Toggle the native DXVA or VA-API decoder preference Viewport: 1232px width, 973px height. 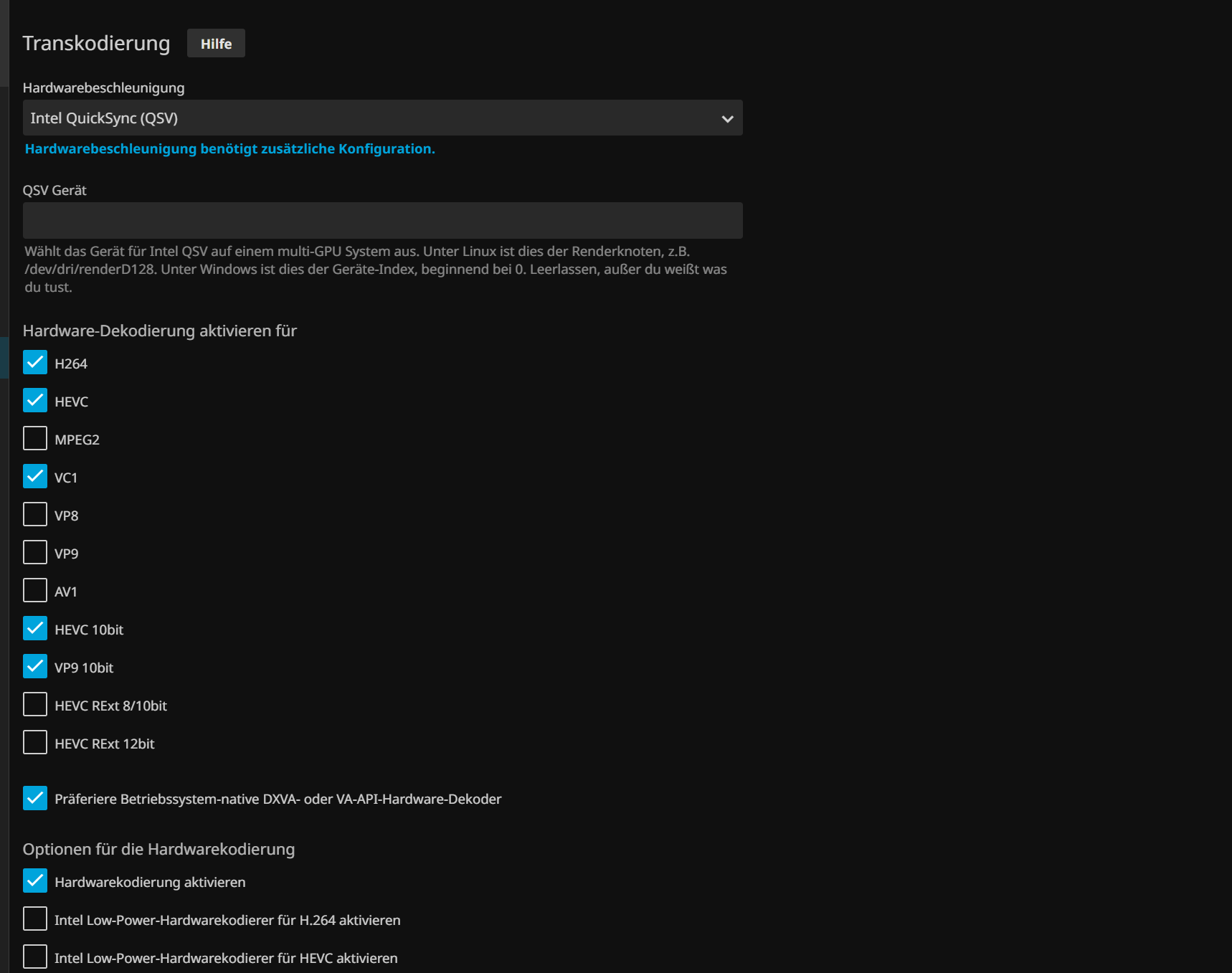[x=35, y=798]
